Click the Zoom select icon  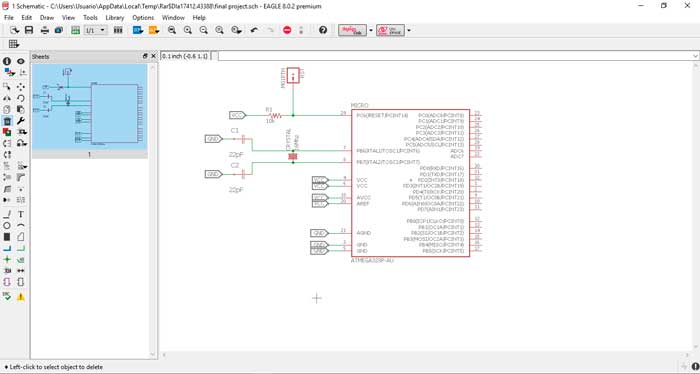pos(236,30)
